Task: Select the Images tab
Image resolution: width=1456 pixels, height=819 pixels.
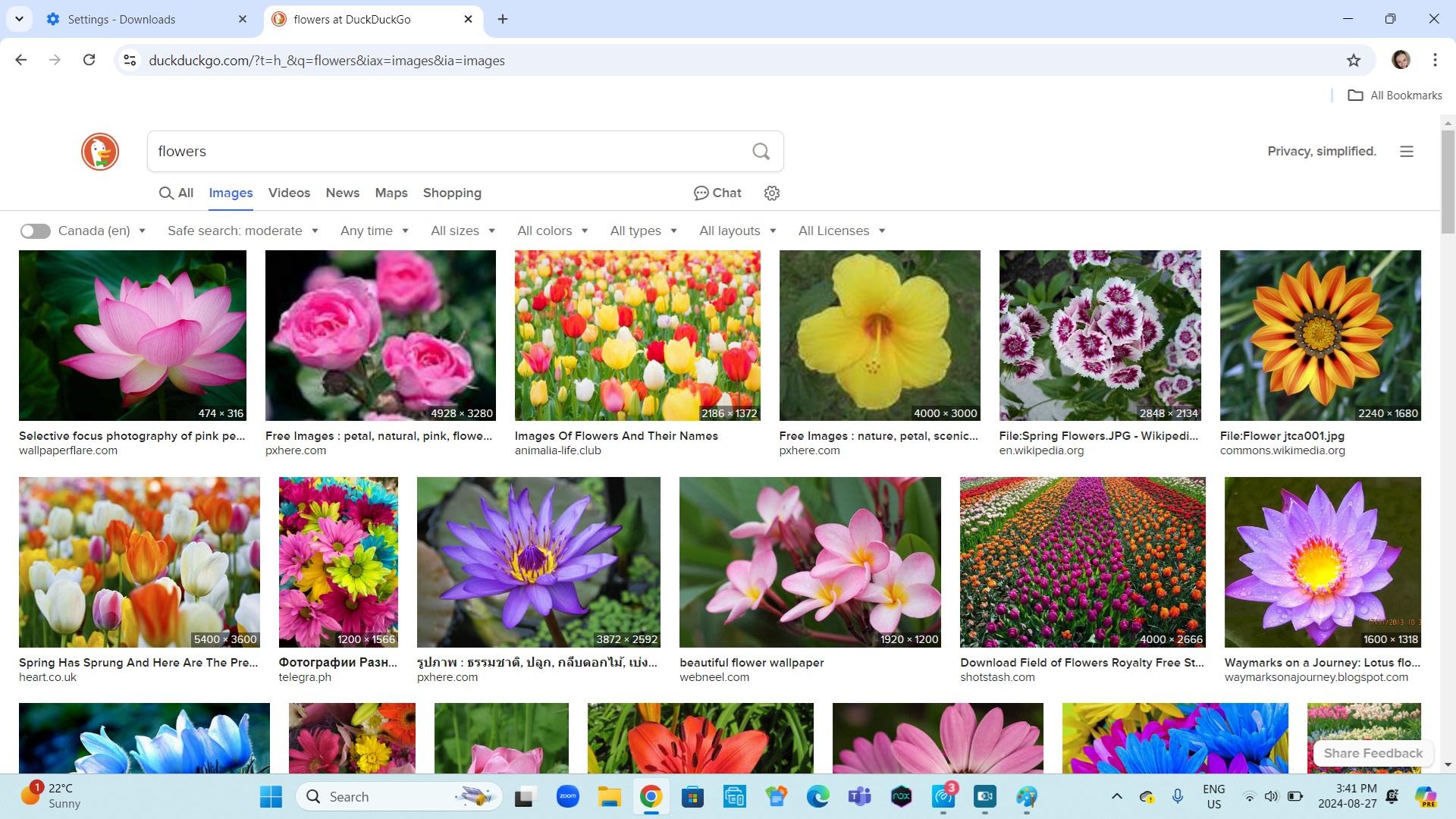Action: click(x=231, y=193)
